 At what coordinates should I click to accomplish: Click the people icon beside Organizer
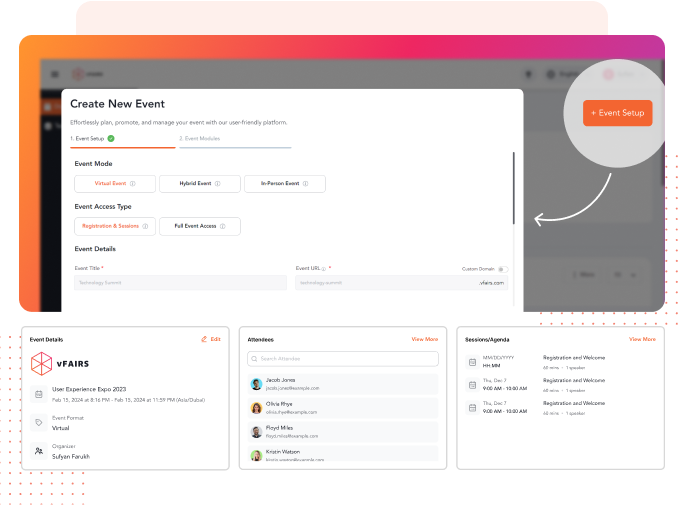point(39,451)
